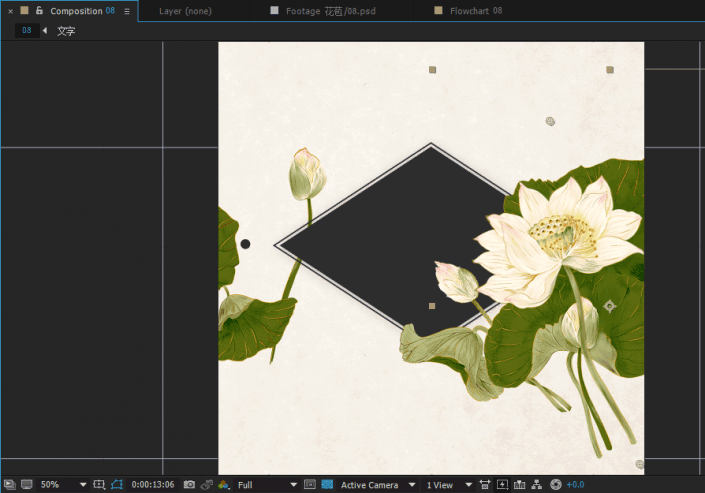705x493 pixels.
Task: Switch to the Layer (none) tab
Action: coord(185,11)
